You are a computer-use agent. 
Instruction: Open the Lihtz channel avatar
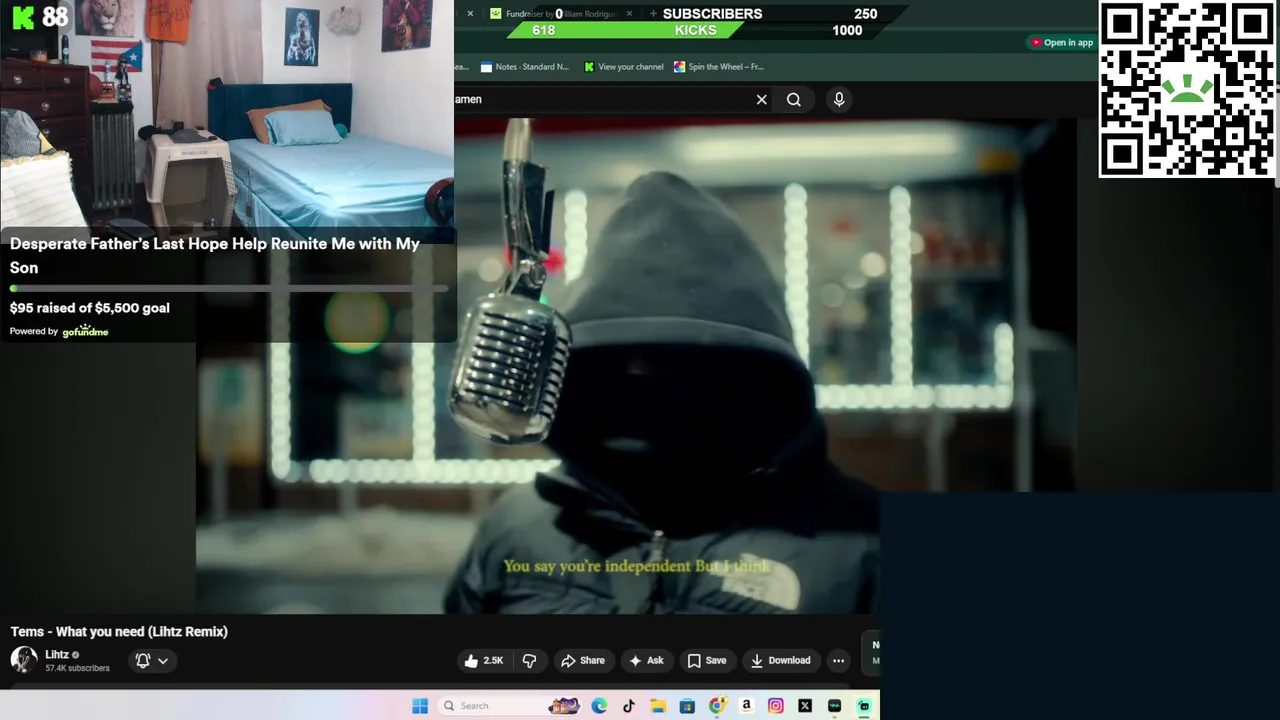pyautogui.click(x=24, y=660)
